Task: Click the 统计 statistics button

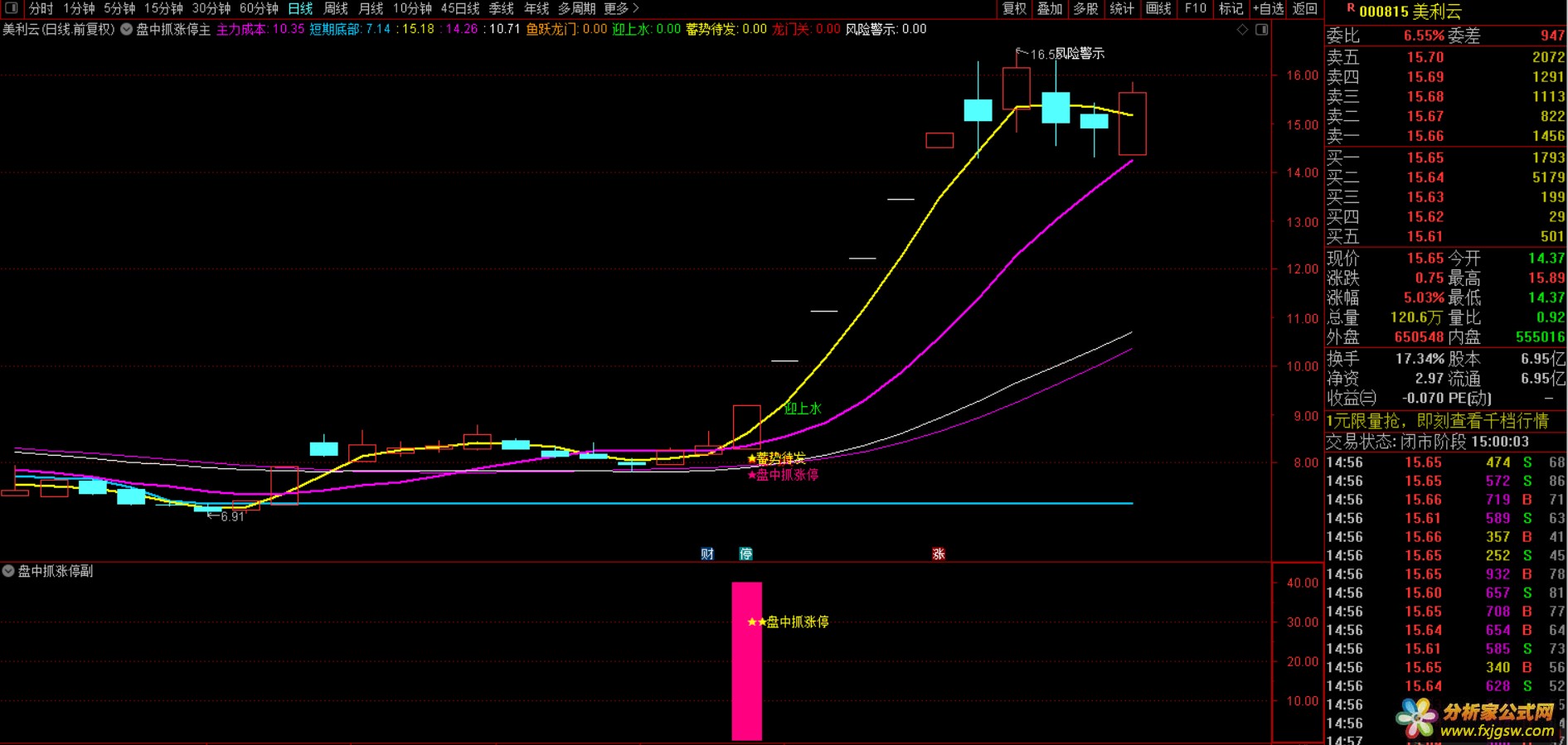Action: (1122, 8)
